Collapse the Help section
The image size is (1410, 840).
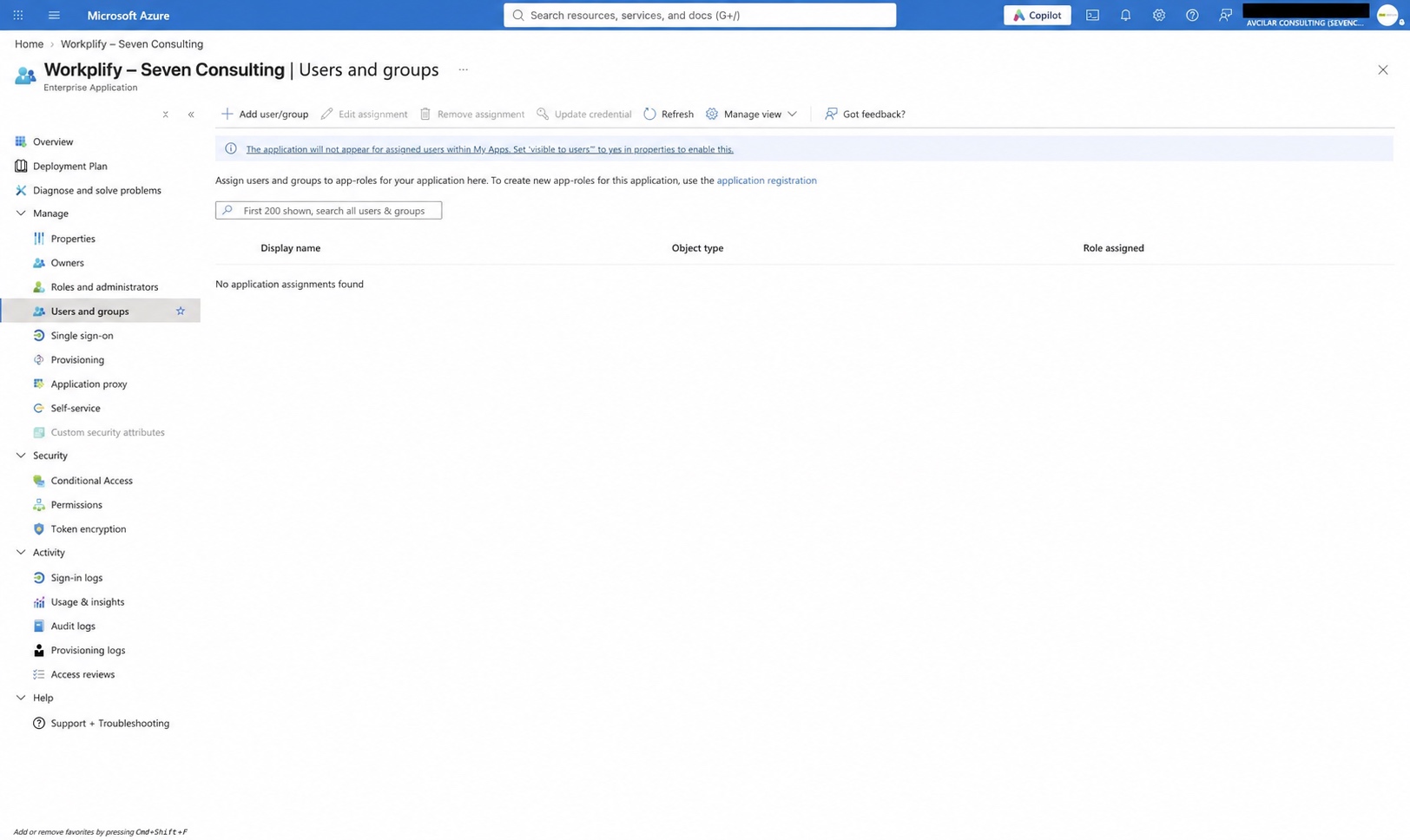[x=21, y=697]
